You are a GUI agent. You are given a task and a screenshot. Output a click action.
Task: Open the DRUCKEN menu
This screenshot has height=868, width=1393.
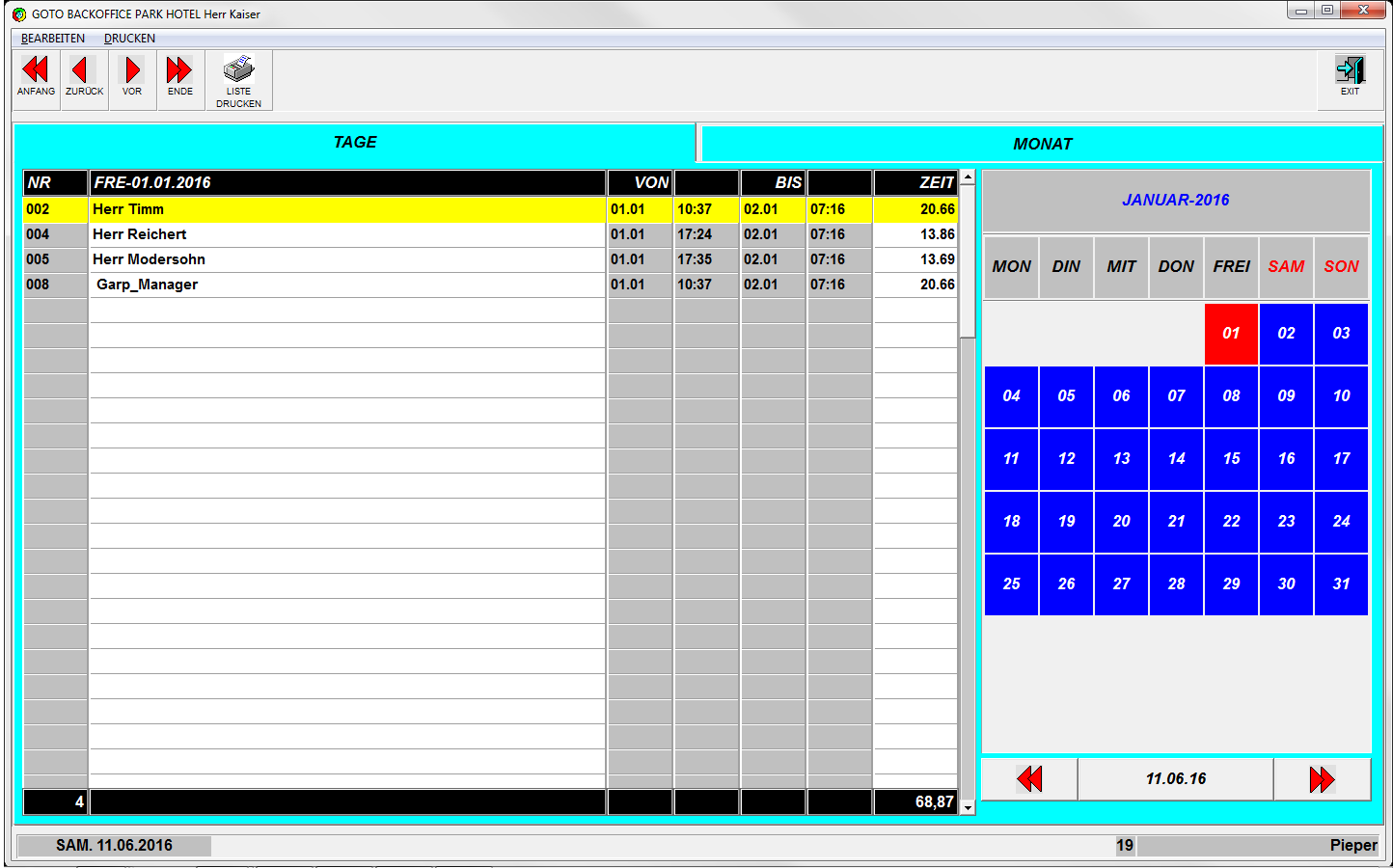(x=129, y=39)
